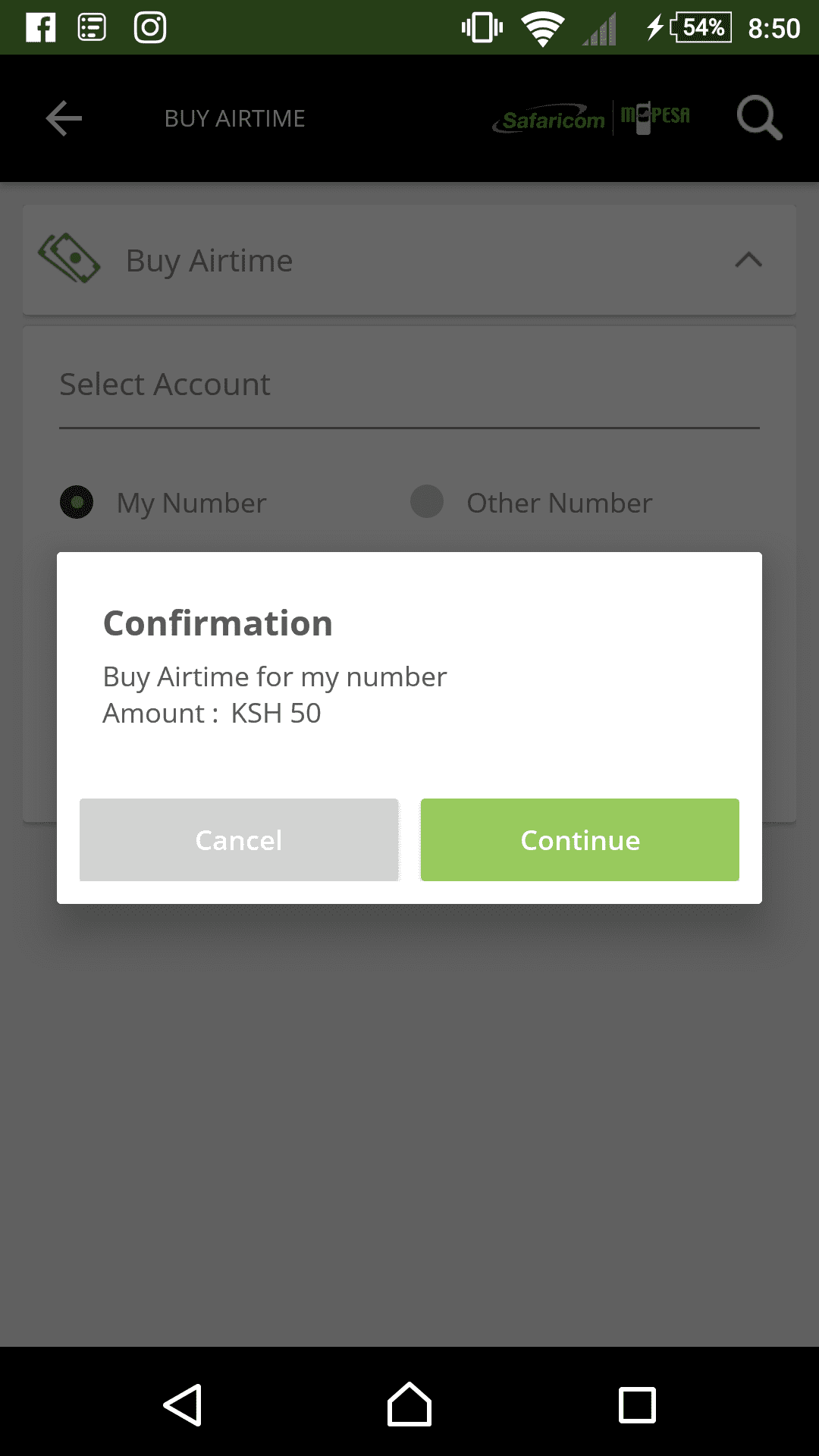Open recent apps square button
Image resolution: width=819 pixels, height=1456 pixels.
(x=637, y=1405)
